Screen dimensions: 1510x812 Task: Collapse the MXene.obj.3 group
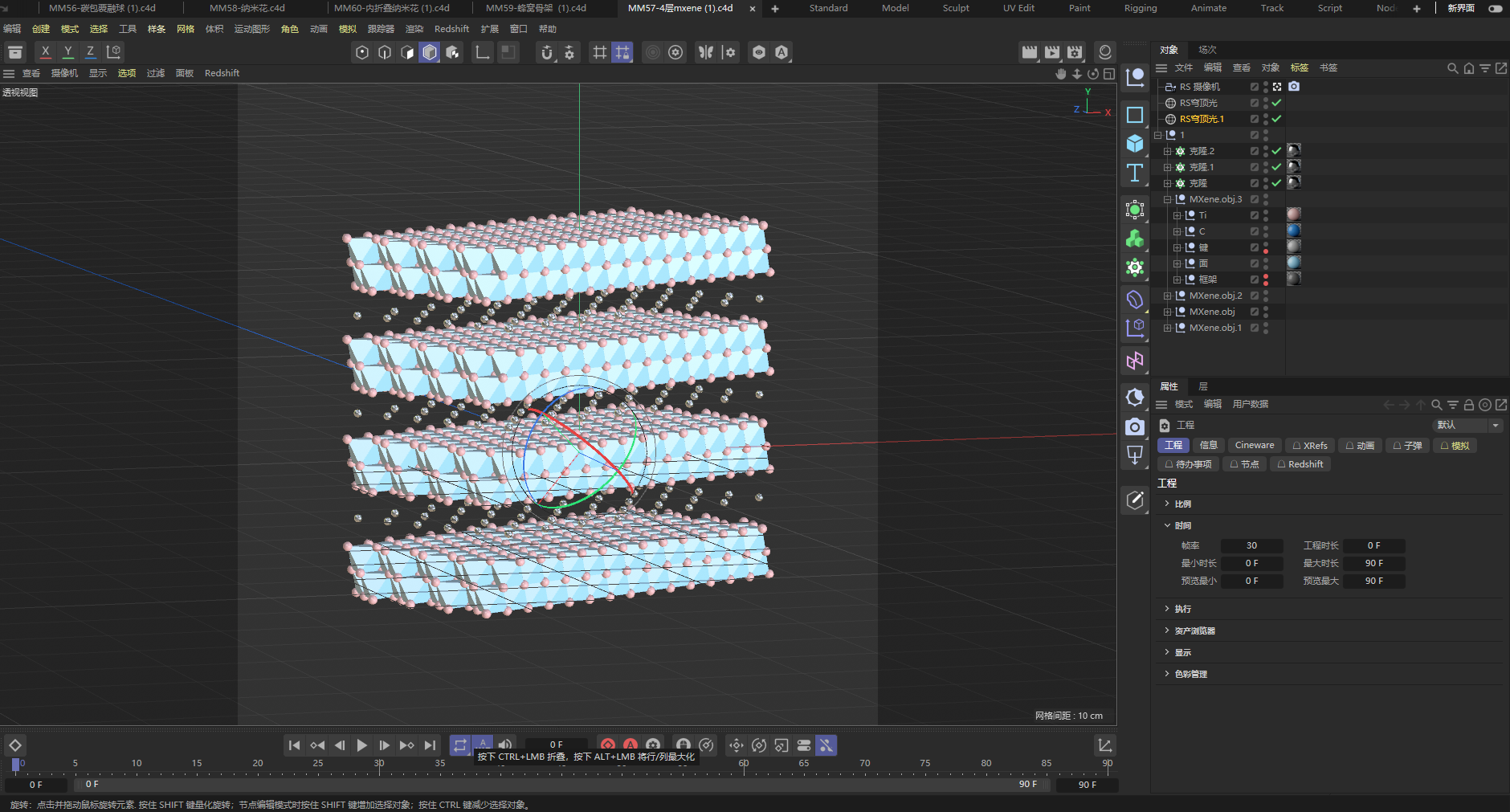click(1168, 199)
